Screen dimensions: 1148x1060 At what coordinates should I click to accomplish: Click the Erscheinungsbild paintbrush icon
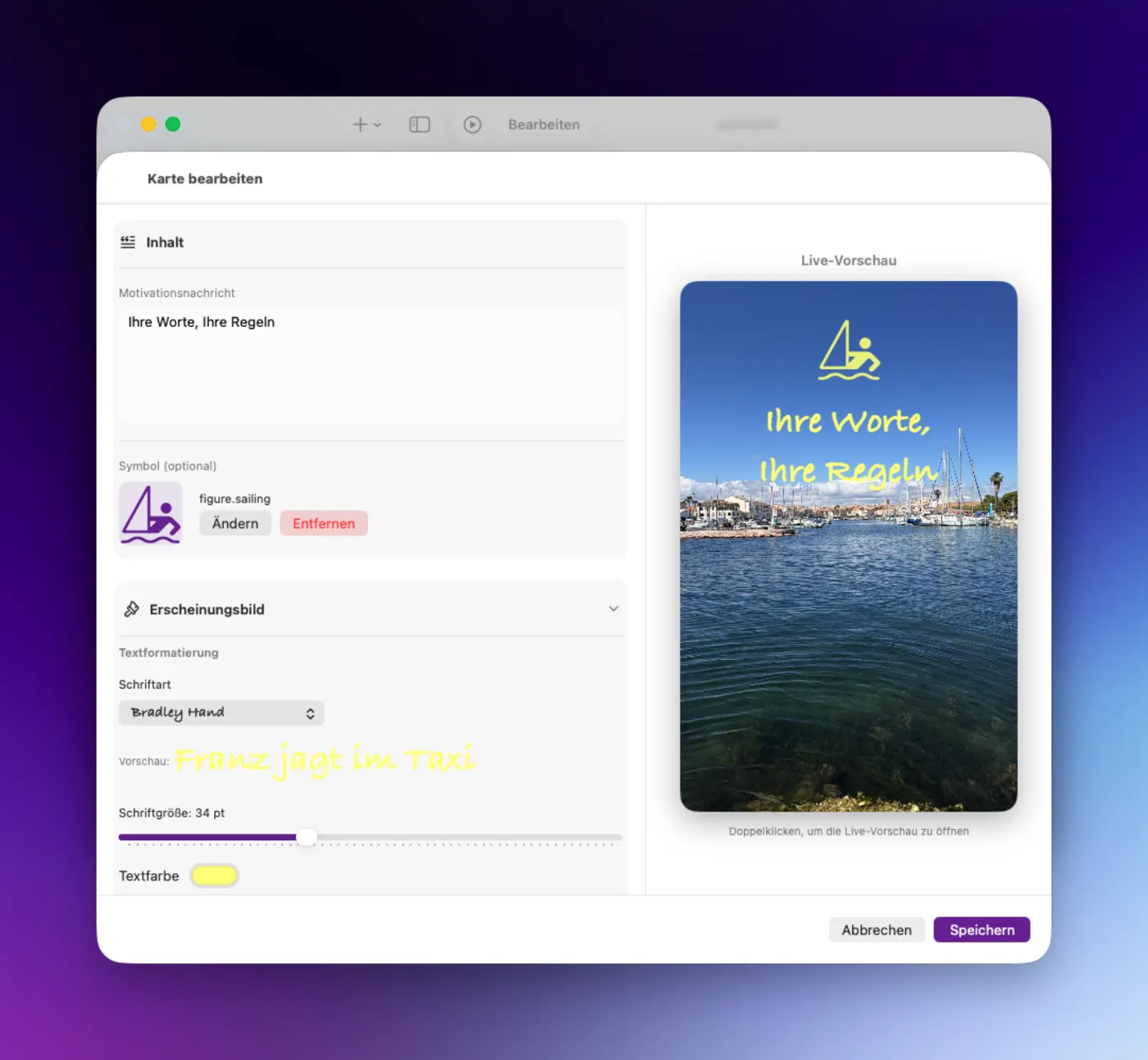pyautogui.click(x=131, y=609)
